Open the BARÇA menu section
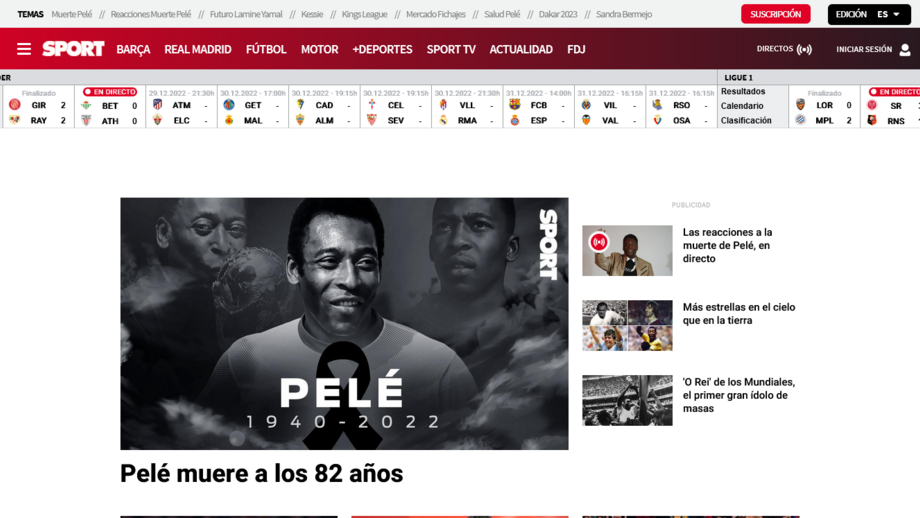 [x=133, y=49]
